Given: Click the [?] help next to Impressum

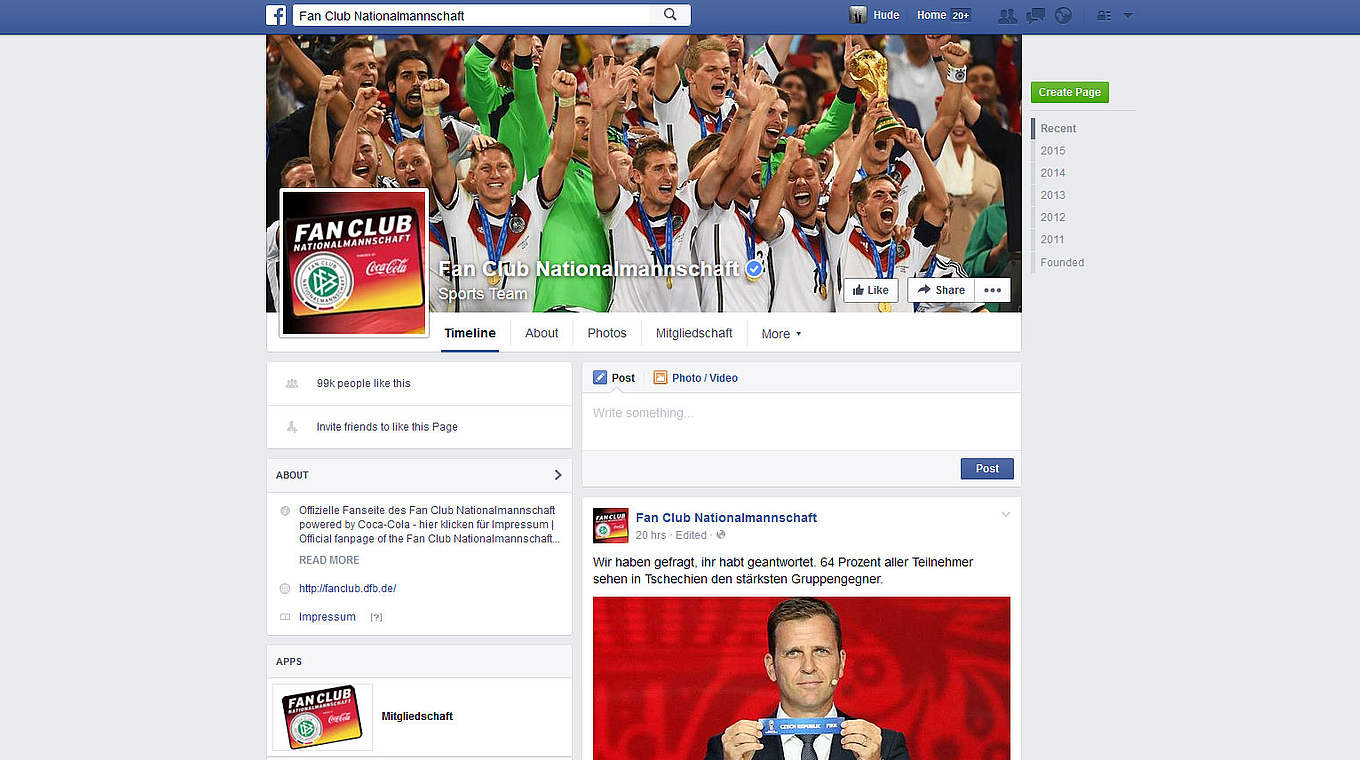Looking at the screenshot, I should click(x=376, y=617).
